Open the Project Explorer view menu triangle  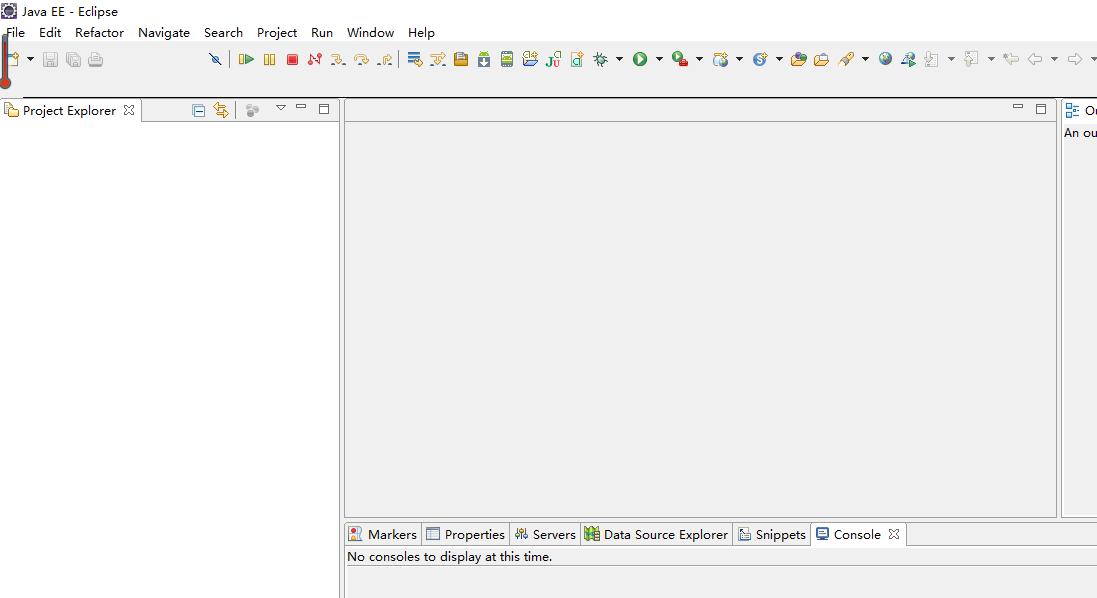coord(281,109)
